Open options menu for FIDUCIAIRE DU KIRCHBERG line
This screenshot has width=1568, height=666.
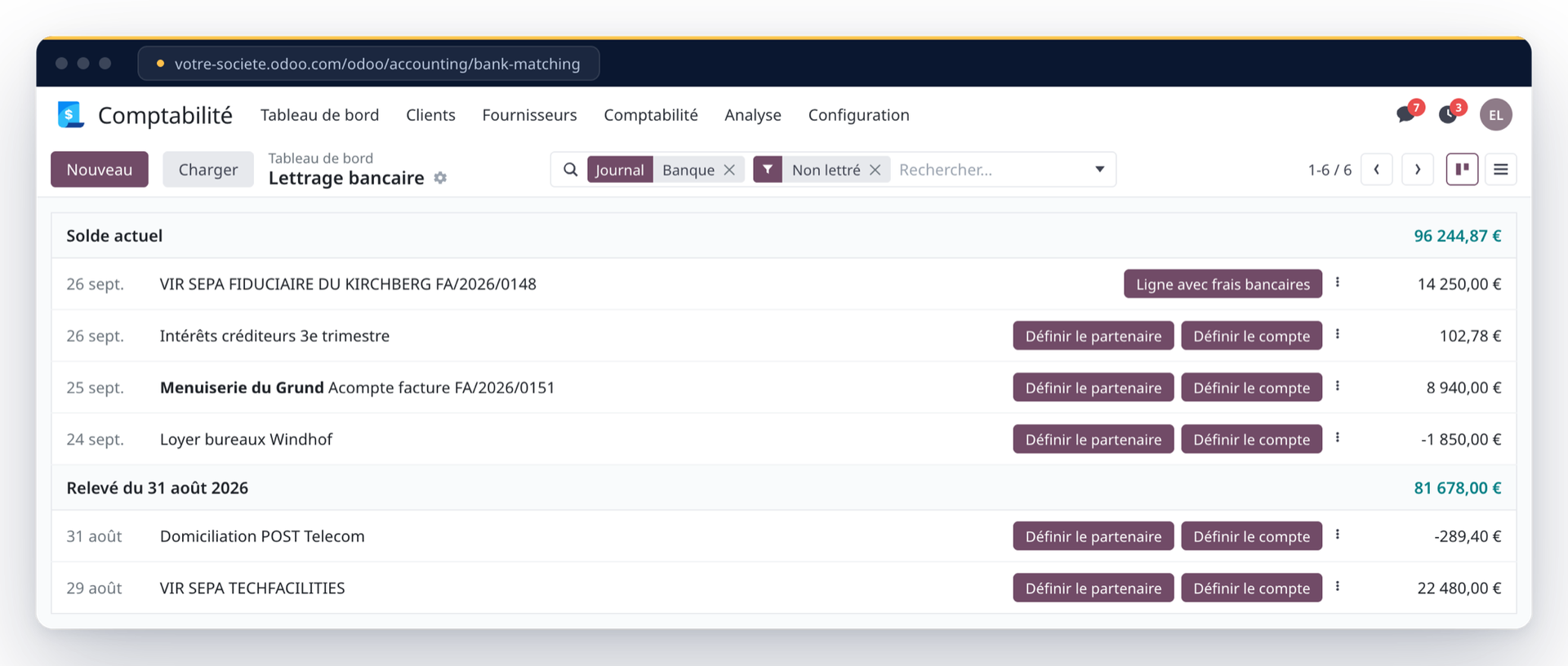pyautogui.click(x=1338, y=282)
